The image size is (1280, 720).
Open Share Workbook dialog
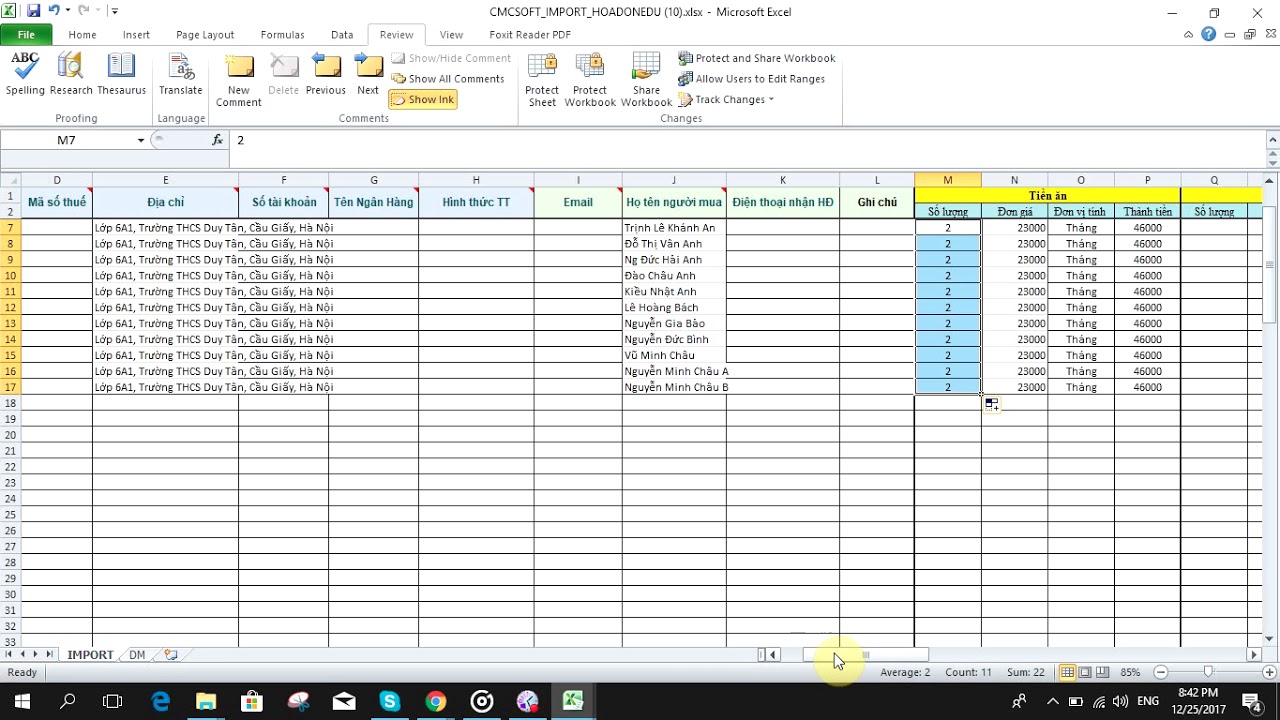tap(646, 80)
